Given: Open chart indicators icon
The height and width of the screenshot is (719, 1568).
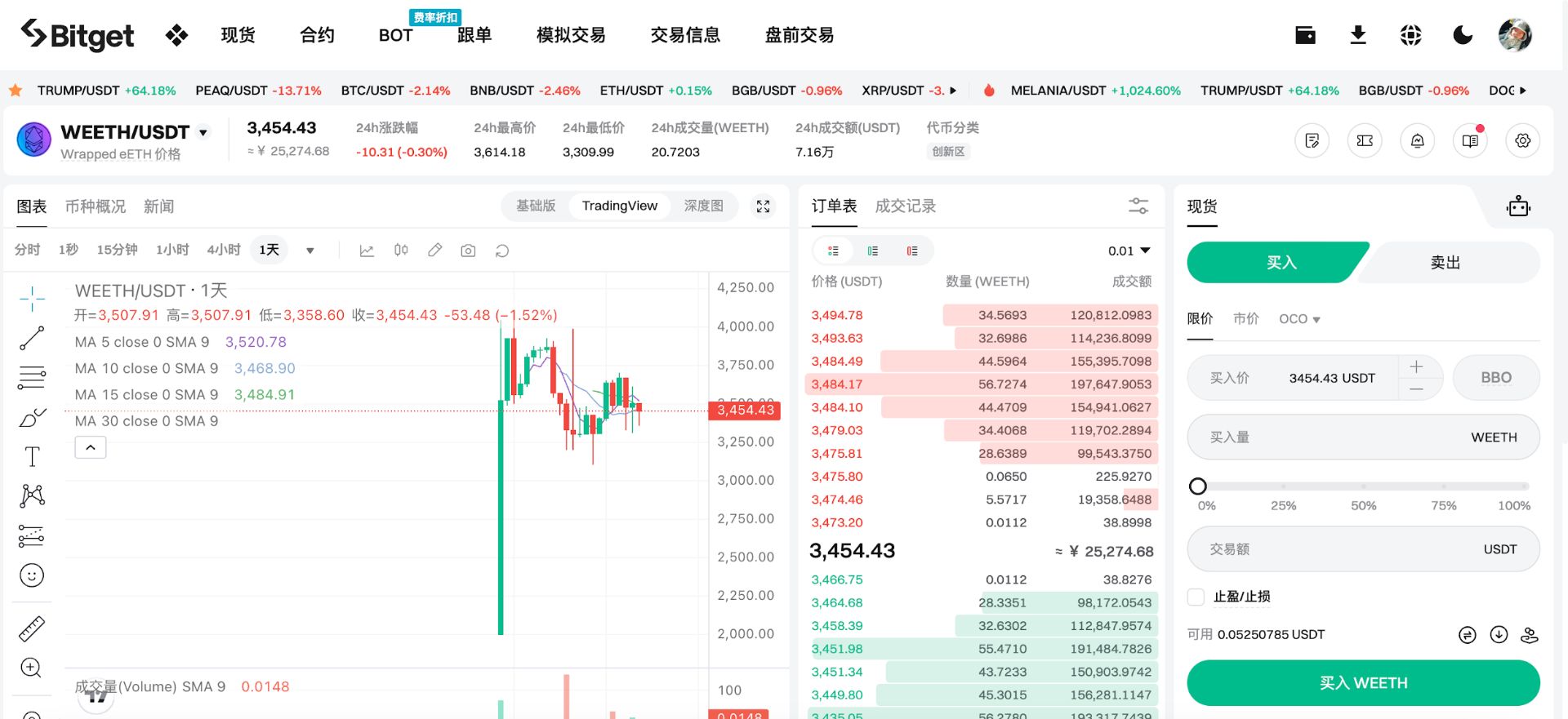Looking at the screenshot, I should pos(367,251).
